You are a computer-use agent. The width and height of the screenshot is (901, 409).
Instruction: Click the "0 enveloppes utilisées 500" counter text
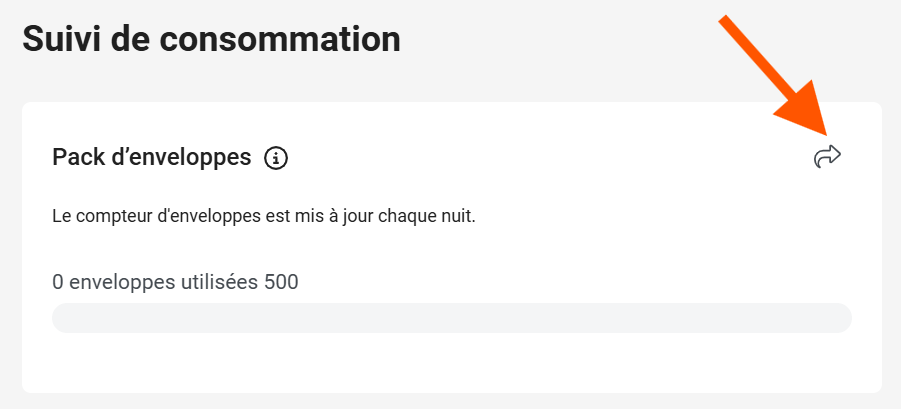point(175,282)
